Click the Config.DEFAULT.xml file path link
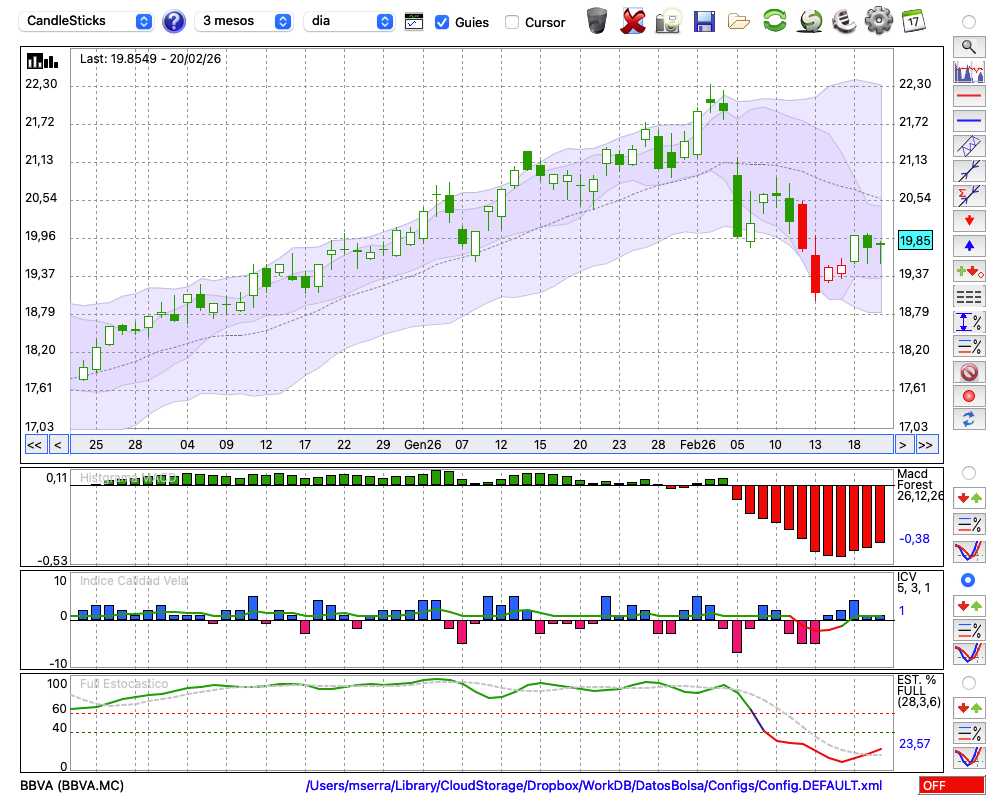This screenshot has width=1000, height=800. click(594, 785)
